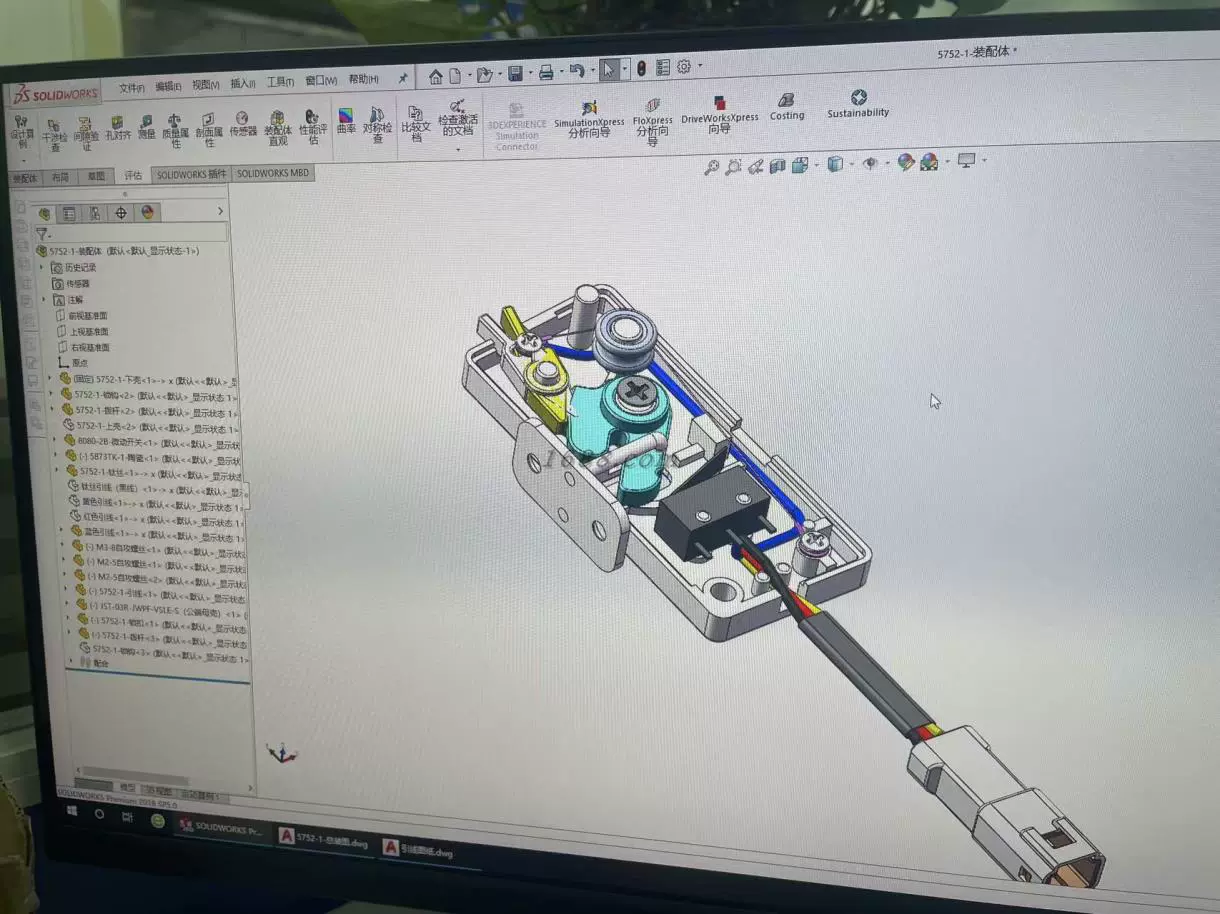Pin the menu bar with the pushpin

coord(403,78)
